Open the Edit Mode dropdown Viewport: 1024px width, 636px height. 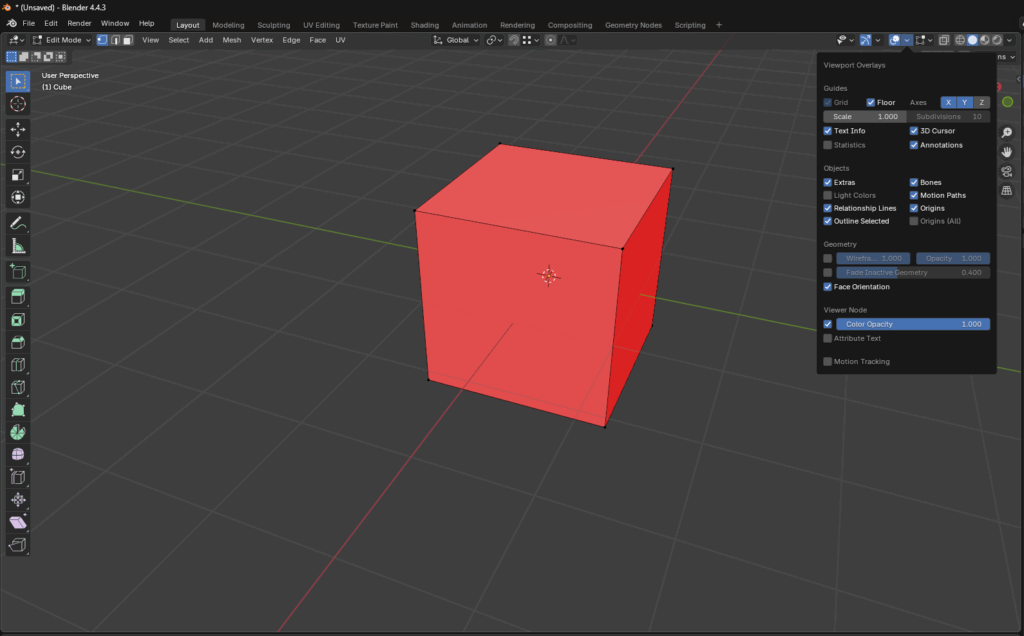click(x=62, y=40)
